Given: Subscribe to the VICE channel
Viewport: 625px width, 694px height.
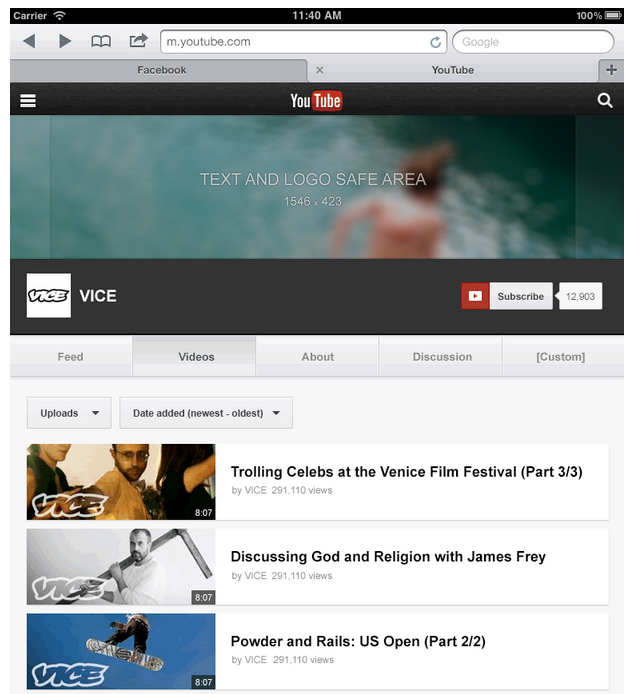Looking at the screenshot, I should [x=521, y=296].
